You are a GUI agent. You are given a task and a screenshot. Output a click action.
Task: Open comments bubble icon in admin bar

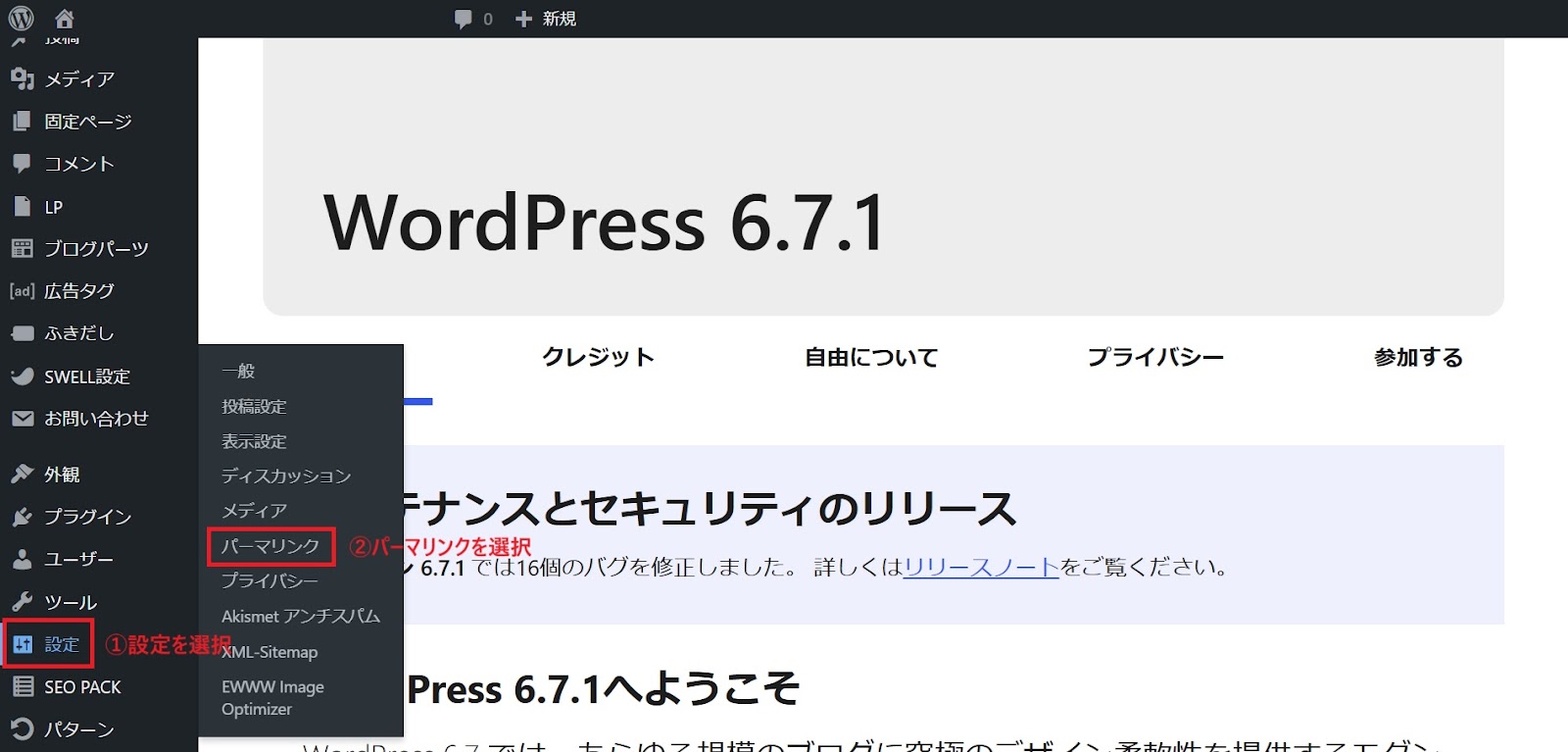(x=463, y=19)
